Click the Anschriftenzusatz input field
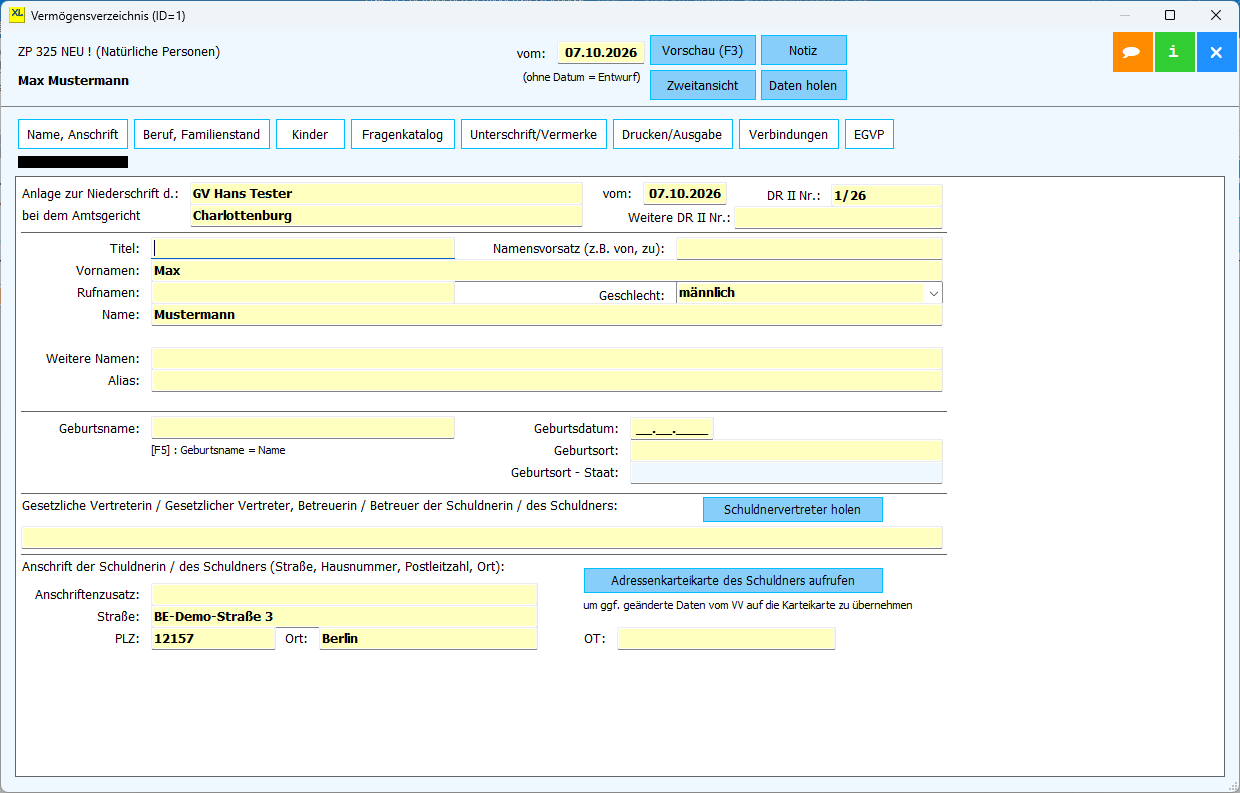This screenshot has height=793, width=1240. (345, 594)
